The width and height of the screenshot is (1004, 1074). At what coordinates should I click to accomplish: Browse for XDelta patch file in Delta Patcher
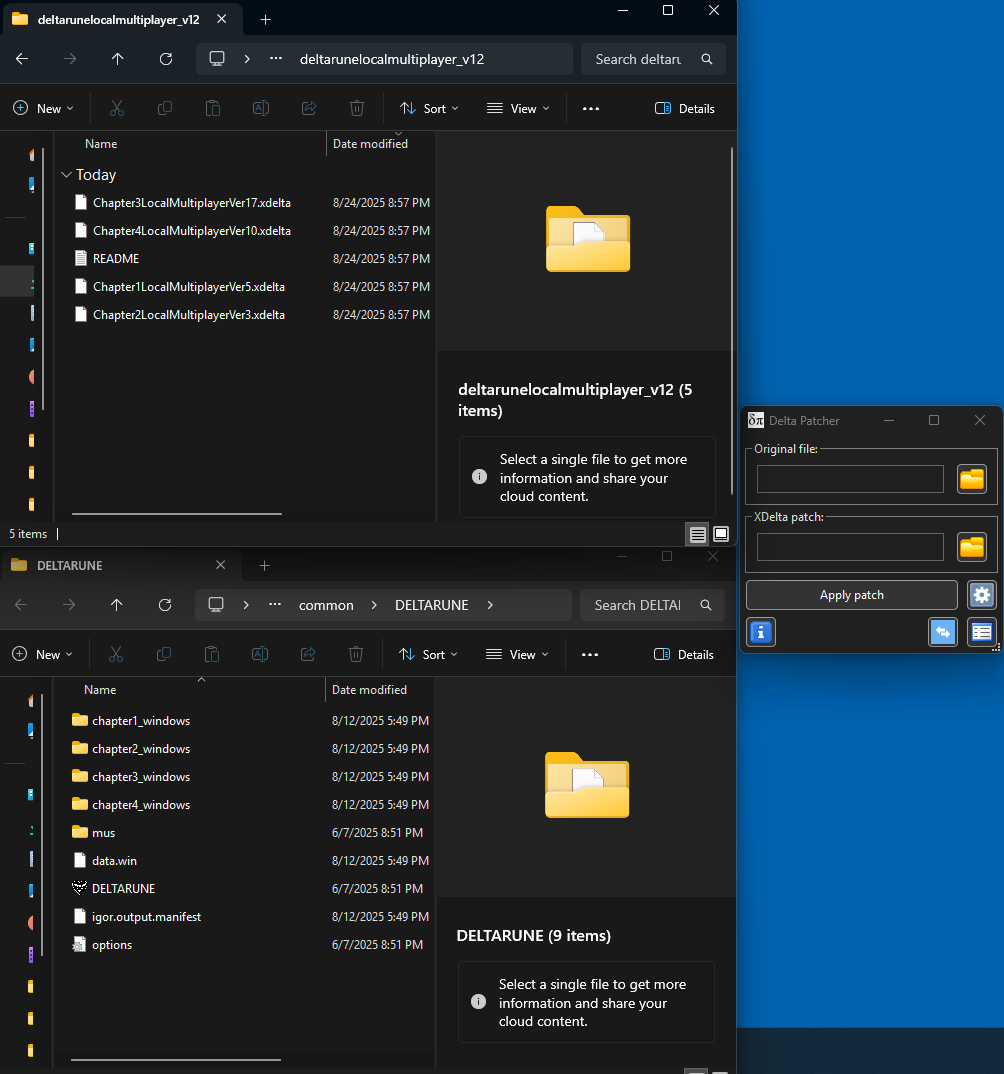point(972,547)
